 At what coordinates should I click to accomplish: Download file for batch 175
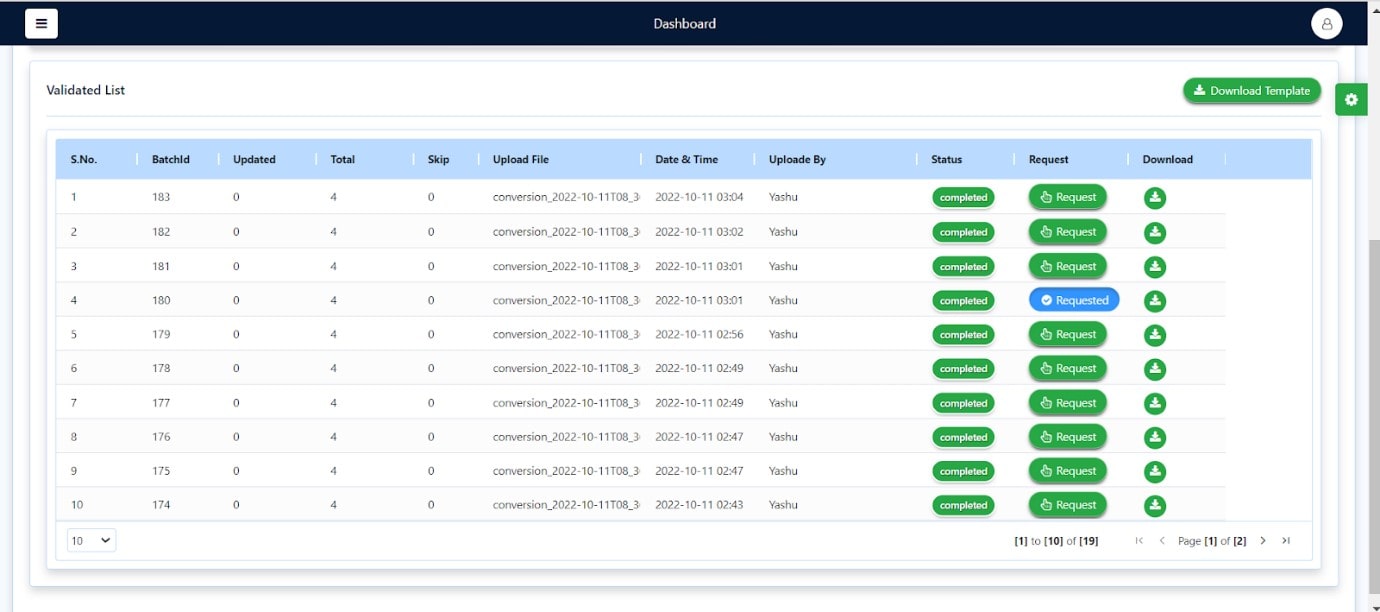[x=1155, y=471]
